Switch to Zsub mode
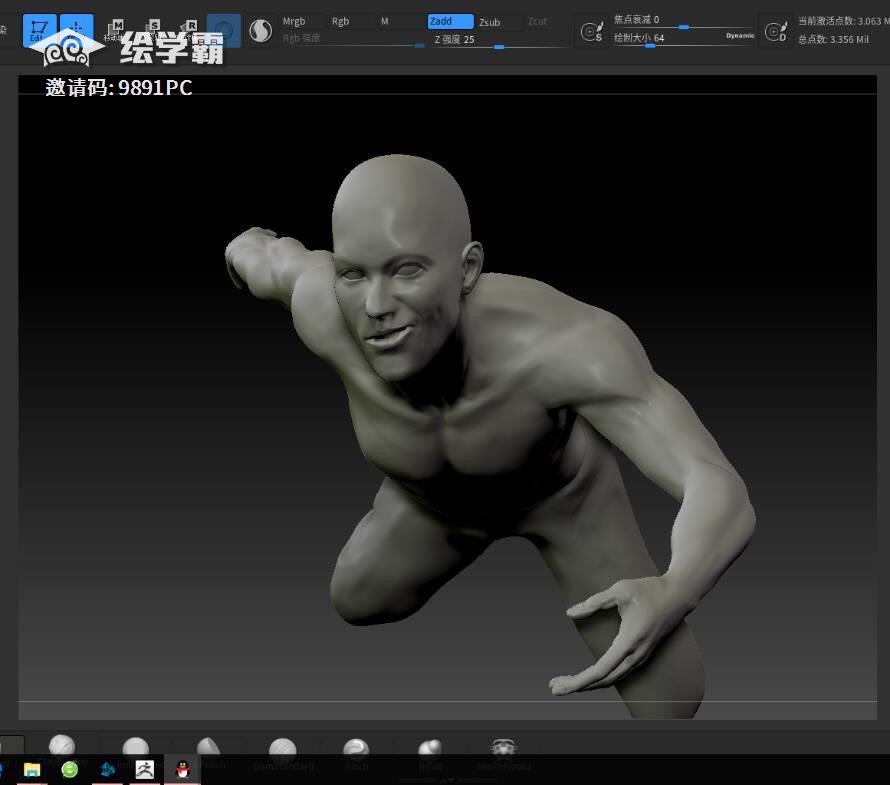 pyautogui.click(x=498, y=21)
